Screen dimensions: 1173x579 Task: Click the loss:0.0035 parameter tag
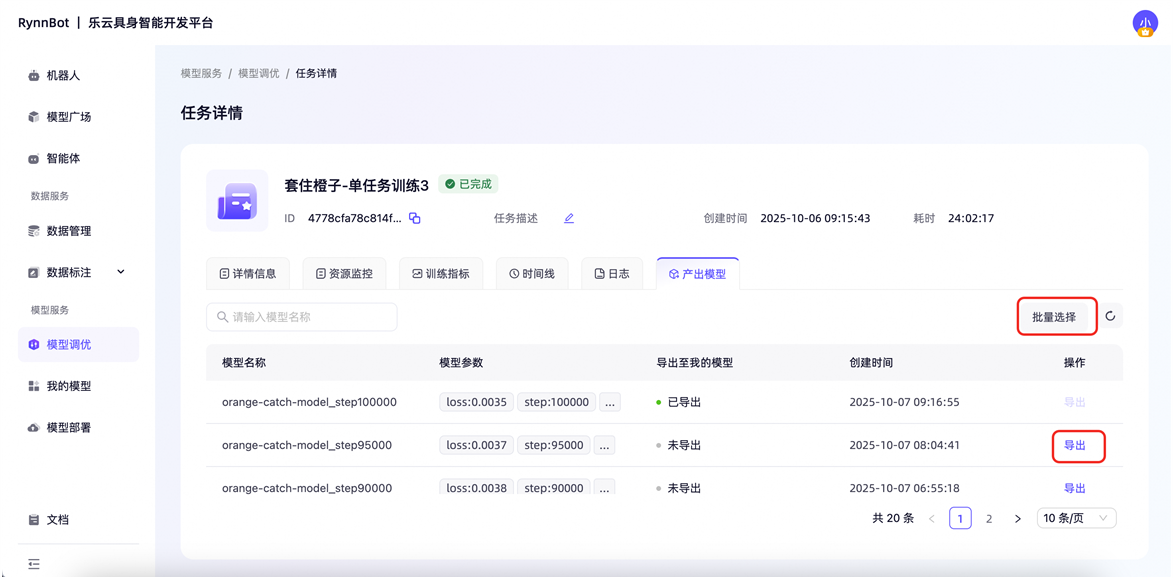click(477, 402)
